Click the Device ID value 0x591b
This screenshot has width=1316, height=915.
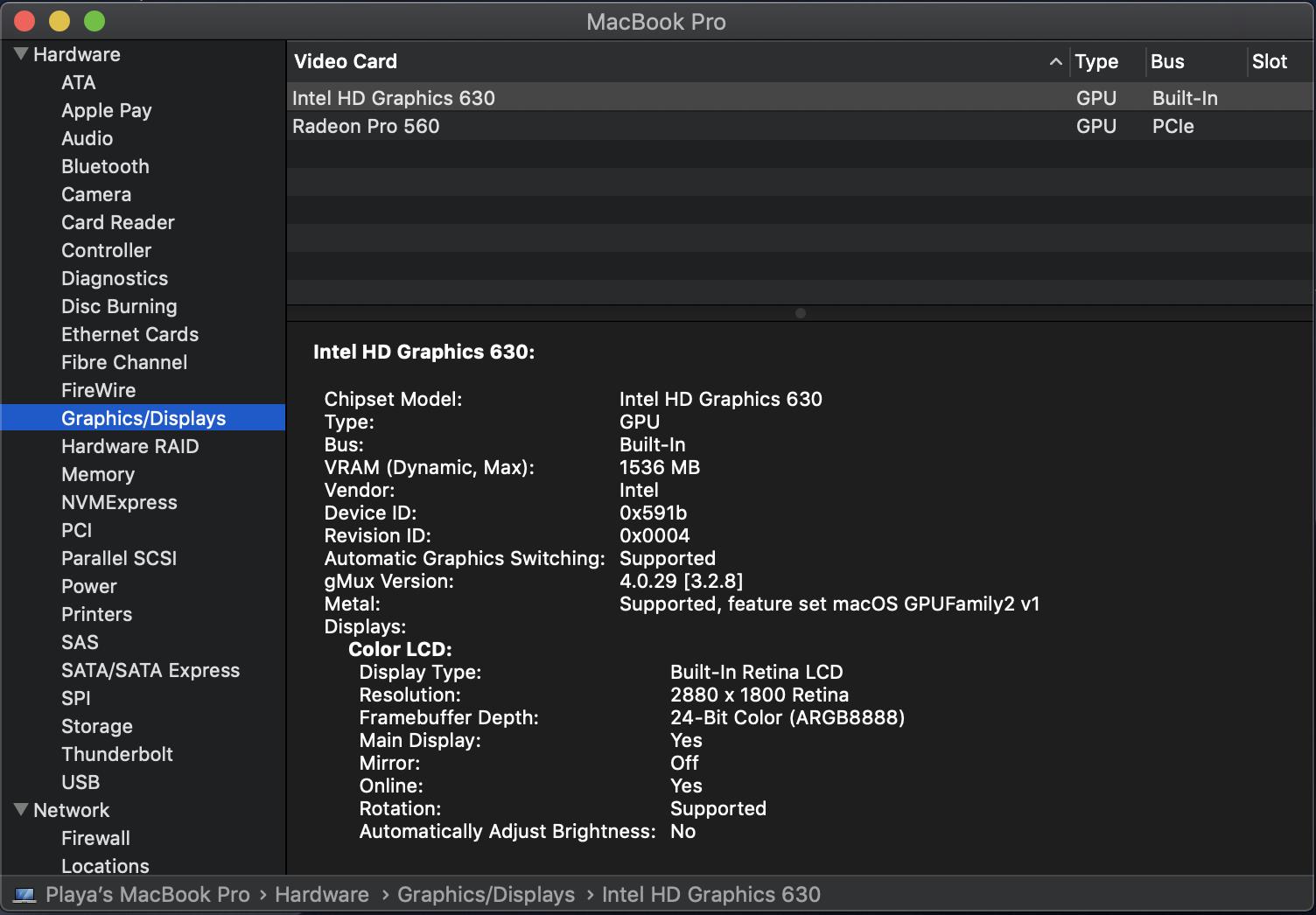click(654, 513)
